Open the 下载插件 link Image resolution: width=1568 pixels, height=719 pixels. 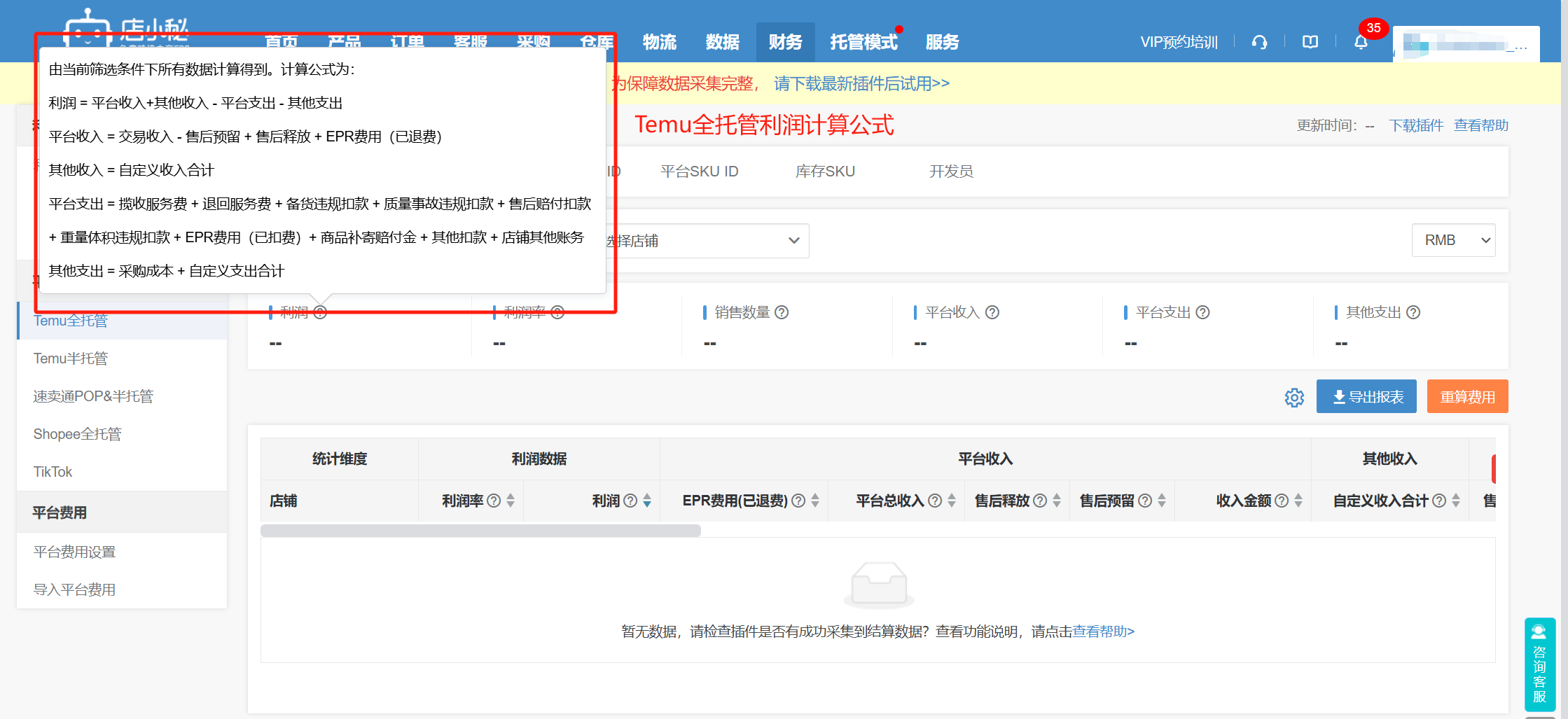1416,125
